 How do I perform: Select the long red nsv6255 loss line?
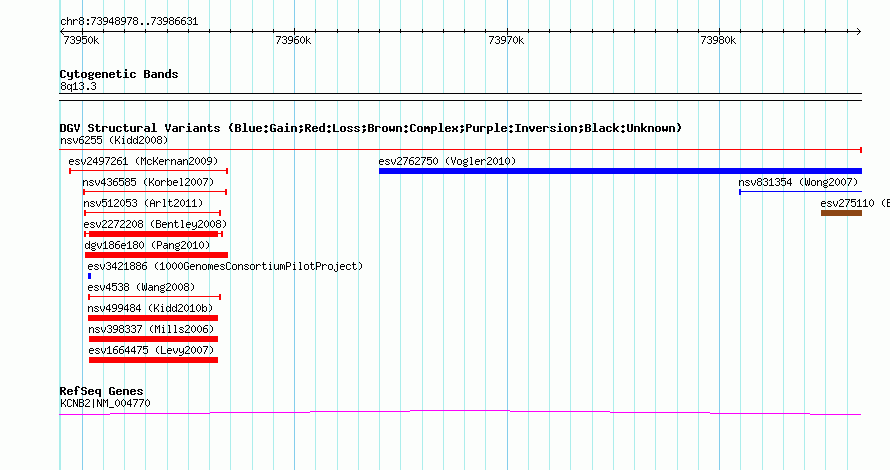460,150
